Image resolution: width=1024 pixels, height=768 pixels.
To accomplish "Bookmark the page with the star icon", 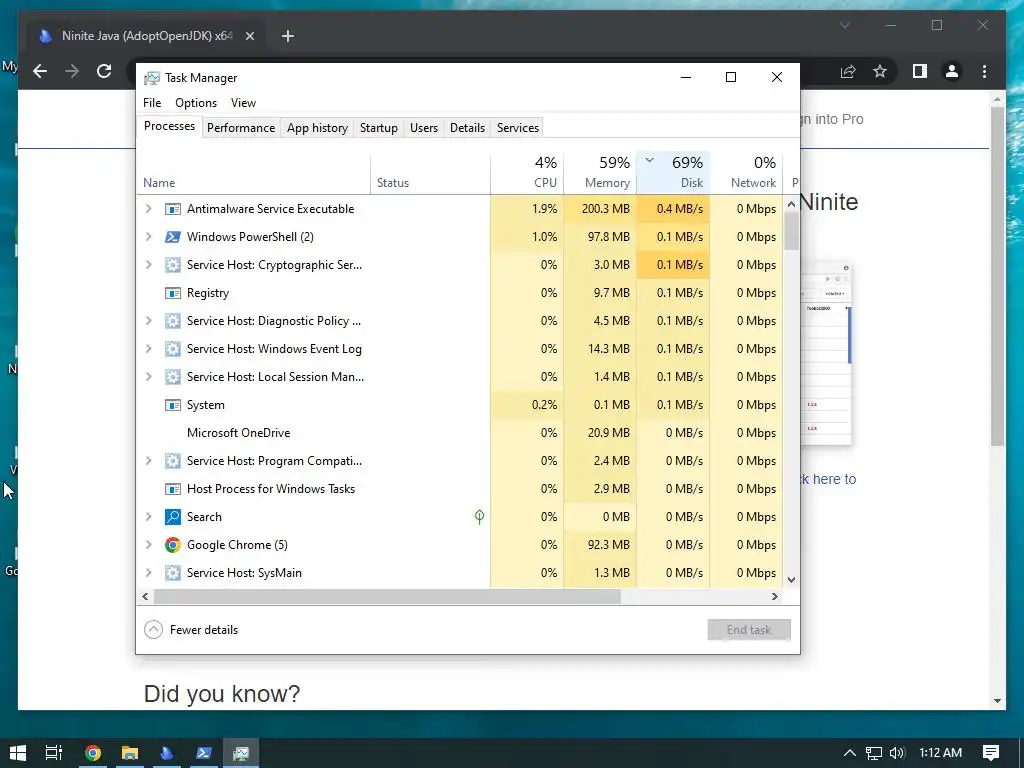I will point(880,71).
